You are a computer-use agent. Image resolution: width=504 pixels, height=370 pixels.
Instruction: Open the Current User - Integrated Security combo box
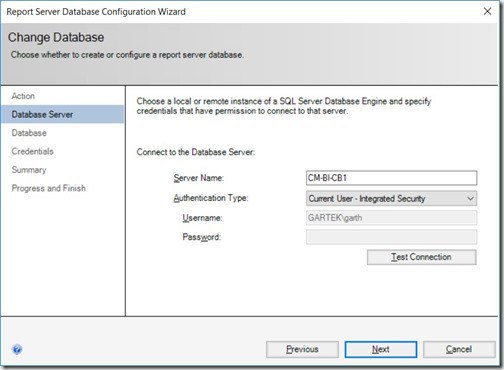pyautogui.click(x=391, y=199)
